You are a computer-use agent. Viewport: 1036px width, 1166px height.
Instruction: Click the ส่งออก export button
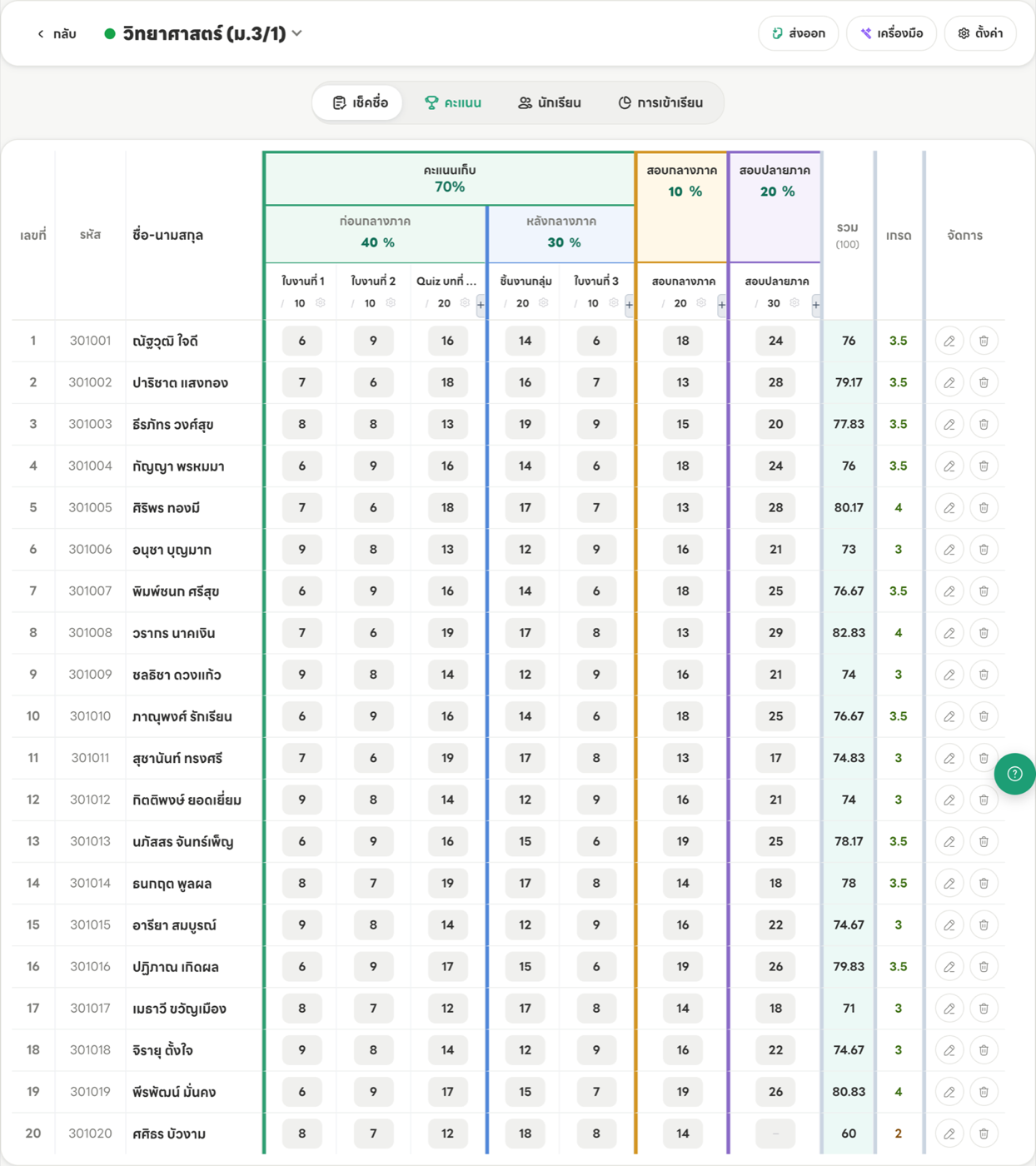point(798,33)
